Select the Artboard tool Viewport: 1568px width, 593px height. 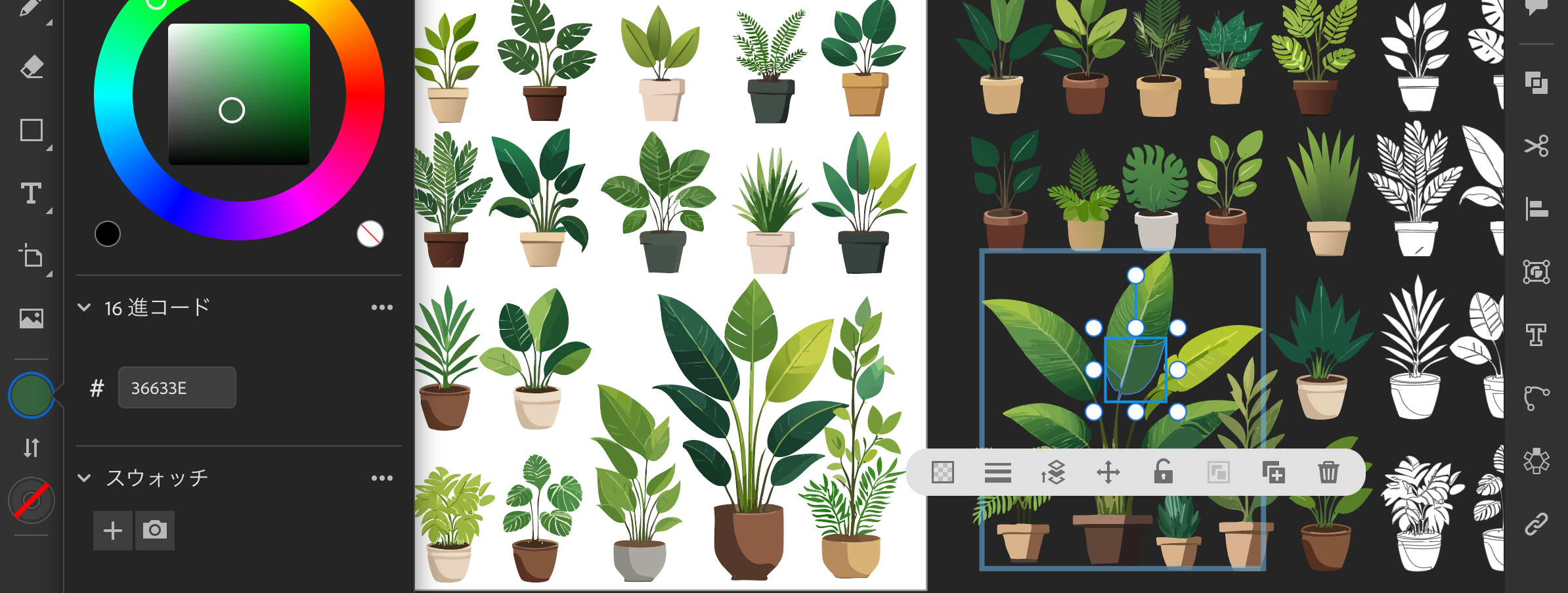tap(32, 256)
